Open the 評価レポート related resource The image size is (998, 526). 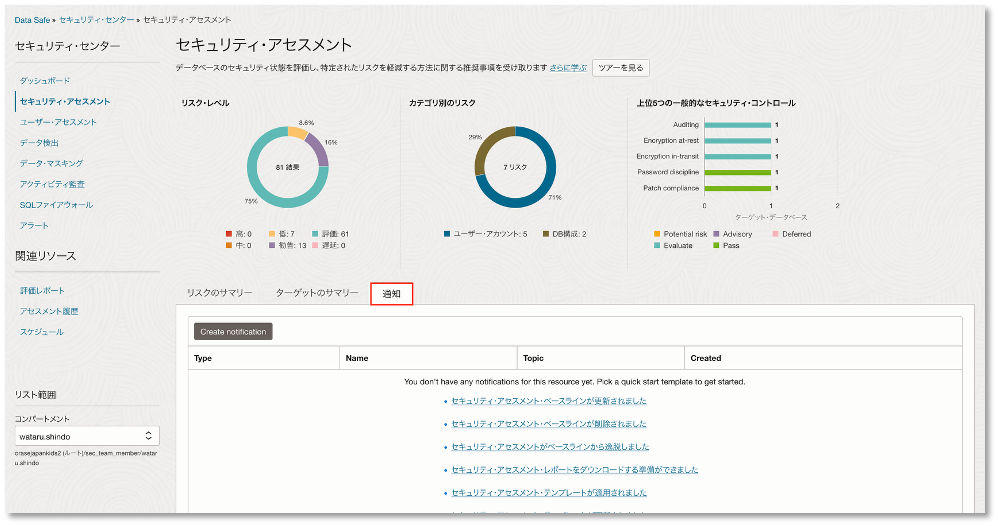tap(42, 290)
